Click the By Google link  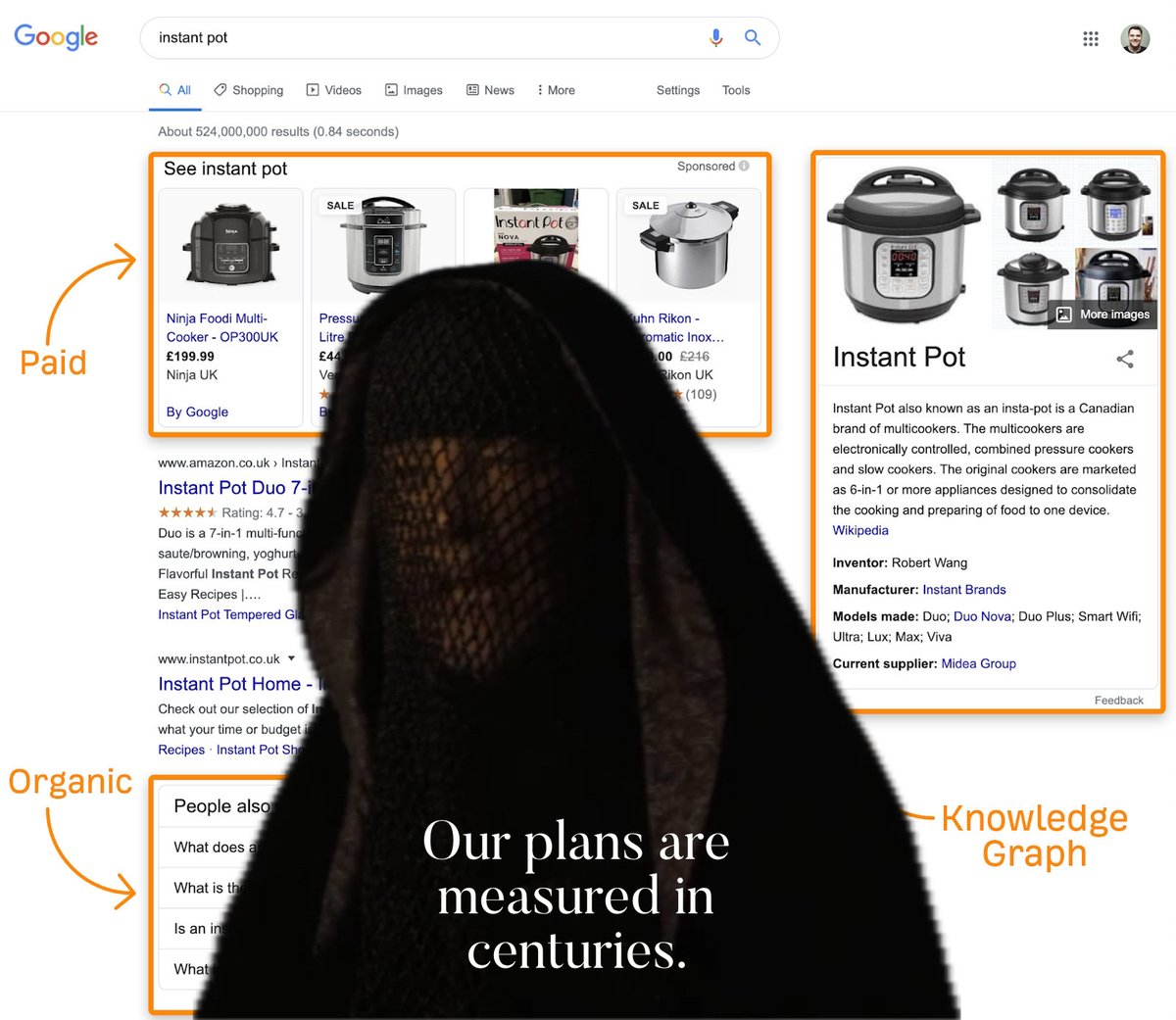tap(197, 412)
